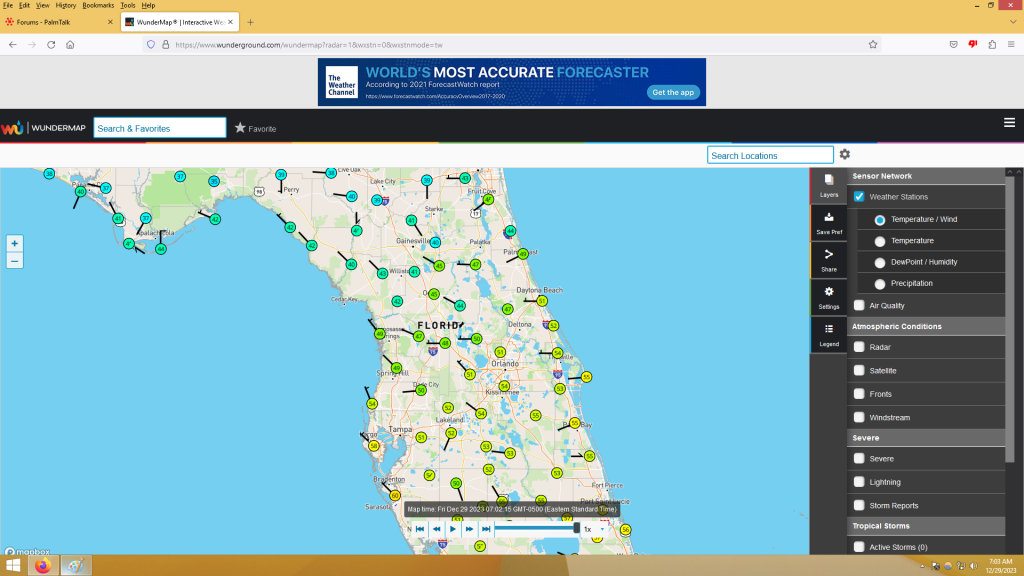Select the Temperature radio option

pos(880,242)
